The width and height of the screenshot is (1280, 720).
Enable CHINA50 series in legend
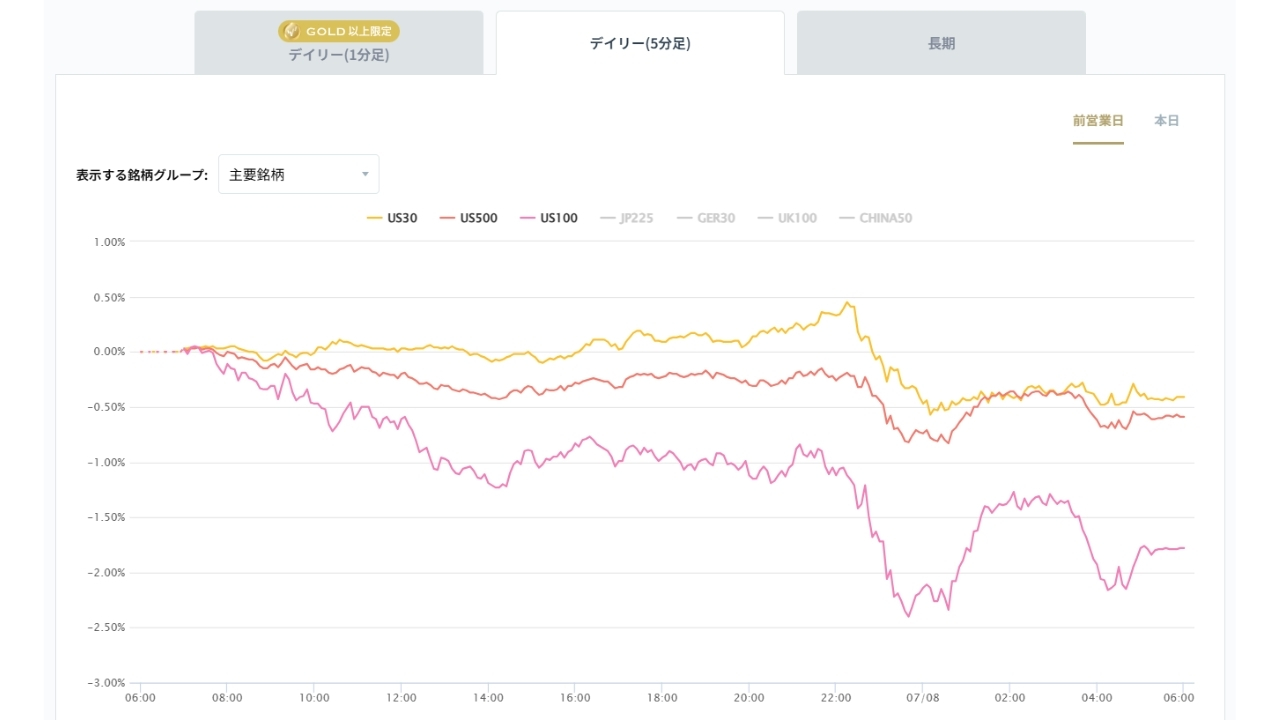[x=876, y=218]
